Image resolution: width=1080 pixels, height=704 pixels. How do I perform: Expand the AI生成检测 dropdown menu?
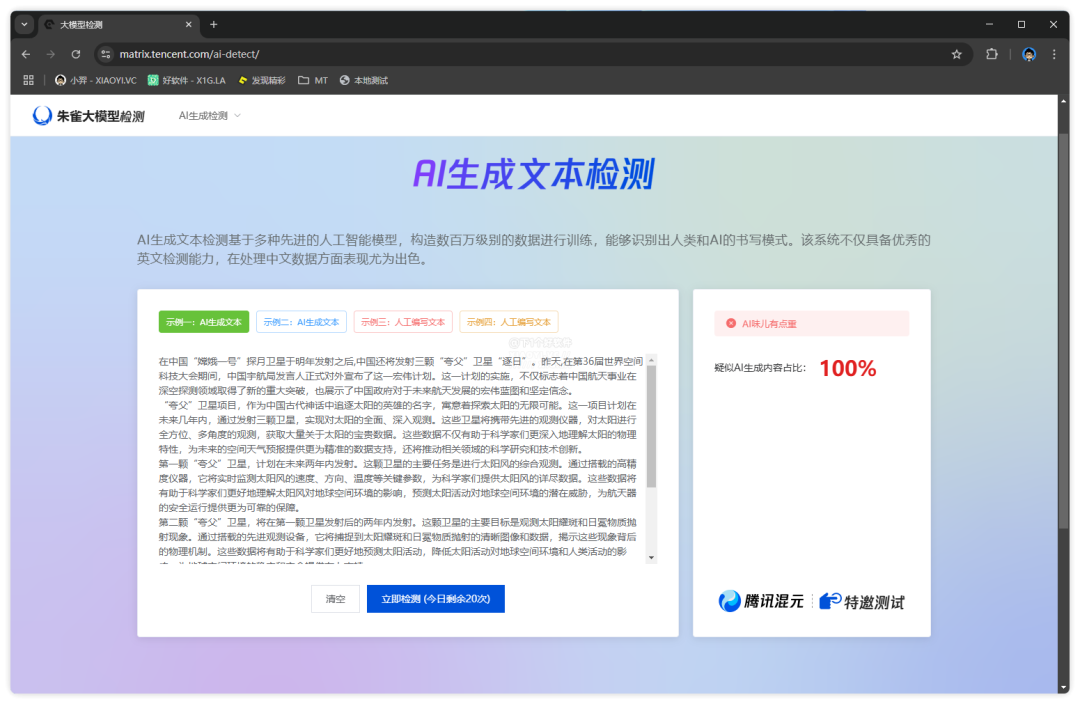tap(210, 116)
